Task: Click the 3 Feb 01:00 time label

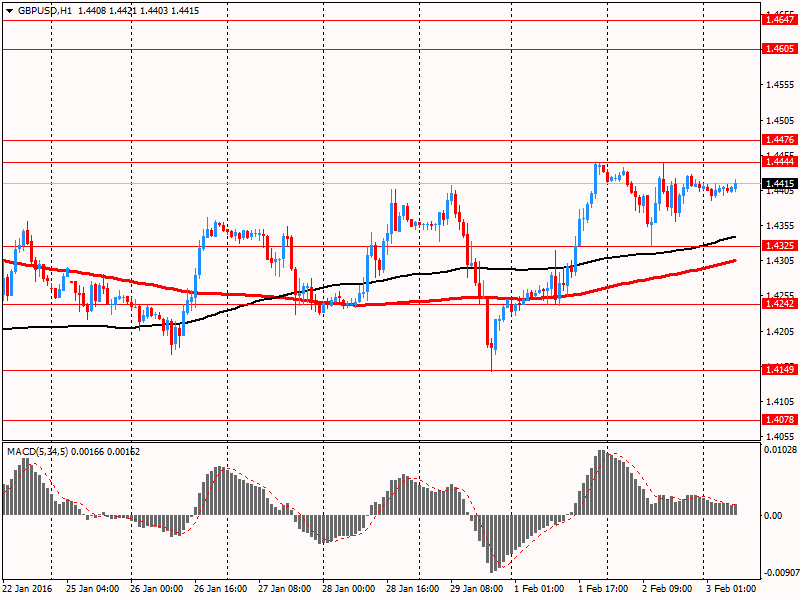Action: coord(731,588)
